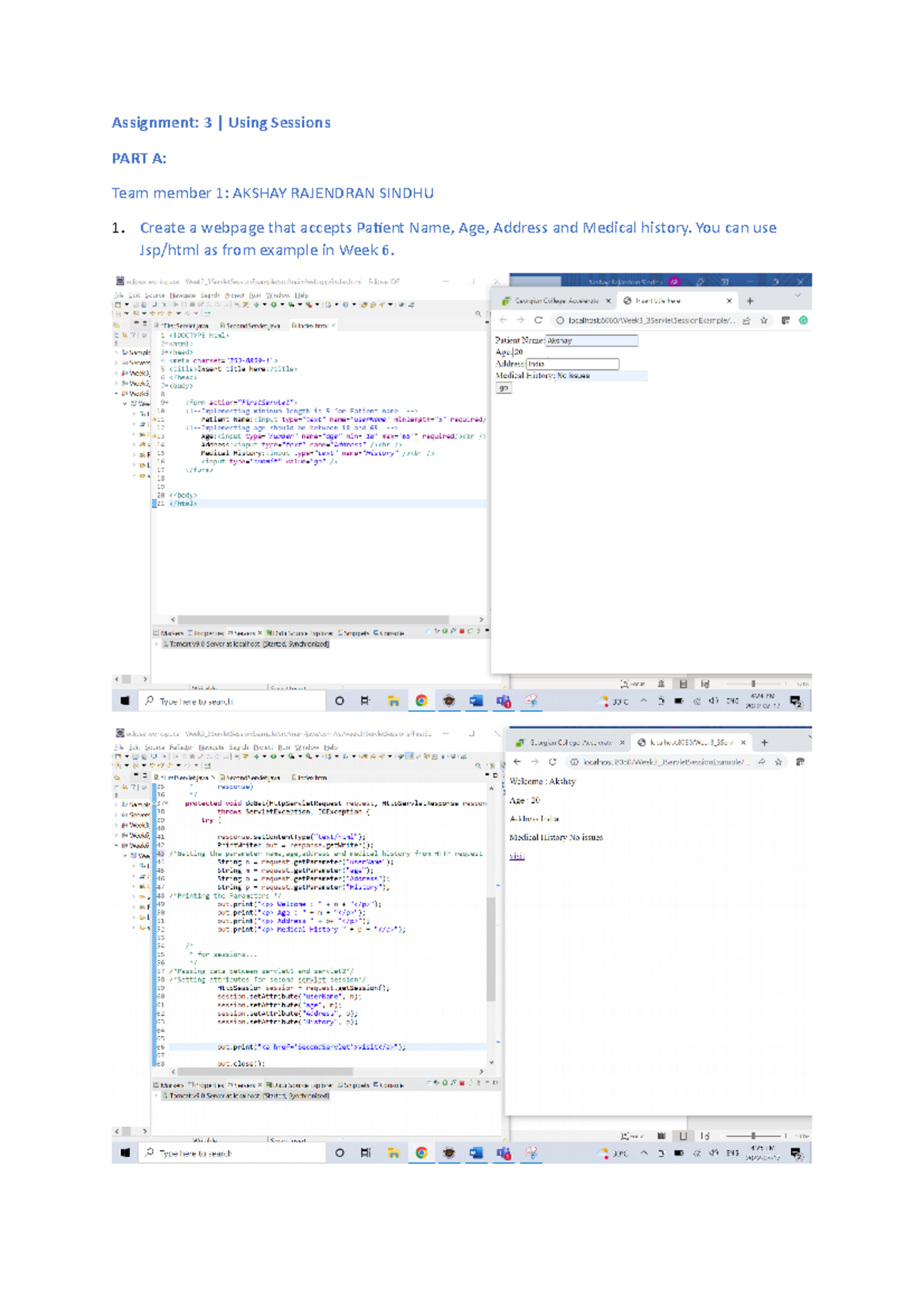The width and height of the screenshot is (924, 1308).
Task: Click the Eclipse icon in the lower taskbar
Action: click(x=449, y=1153)
